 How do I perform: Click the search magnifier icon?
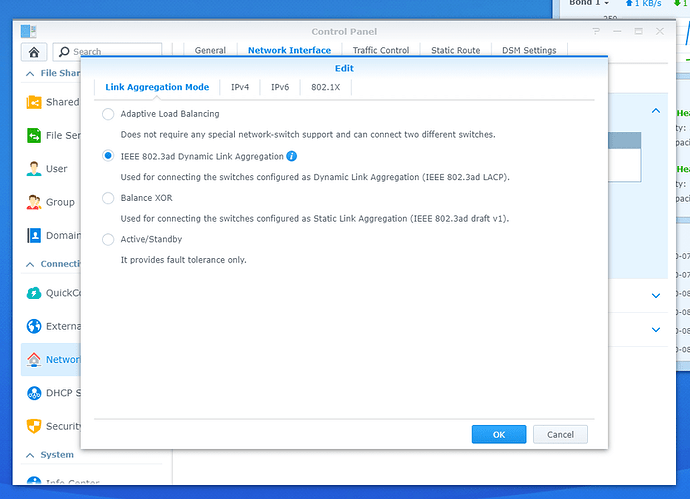coord(64,51)
